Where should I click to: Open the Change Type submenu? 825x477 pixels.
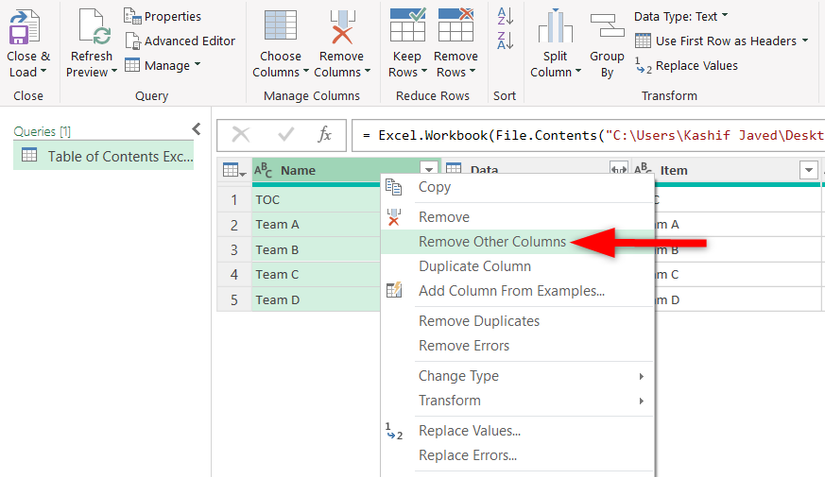[x=458, y=376]
